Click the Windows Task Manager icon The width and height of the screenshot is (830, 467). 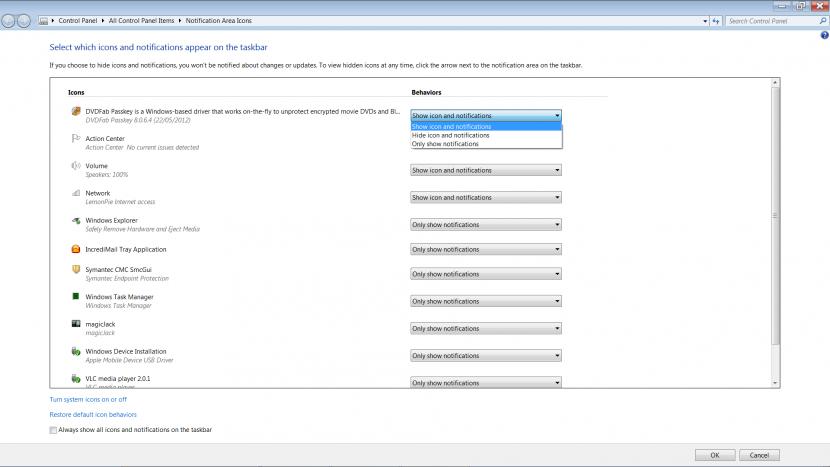[x=76, y=297]
